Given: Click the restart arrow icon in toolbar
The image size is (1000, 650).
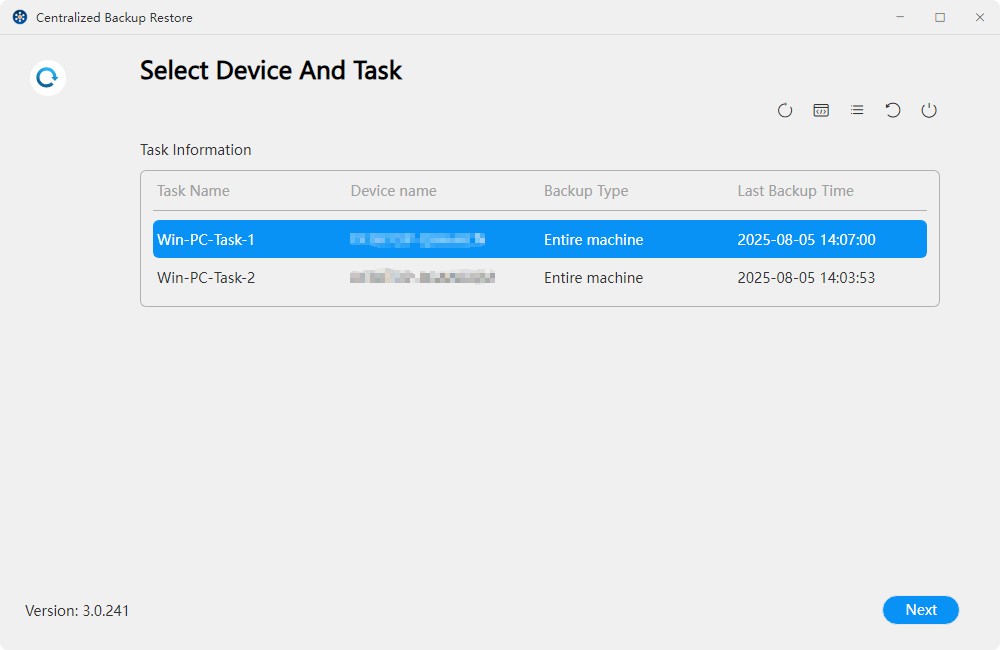Looking at the screenshot, I should (x=893, y=110).
